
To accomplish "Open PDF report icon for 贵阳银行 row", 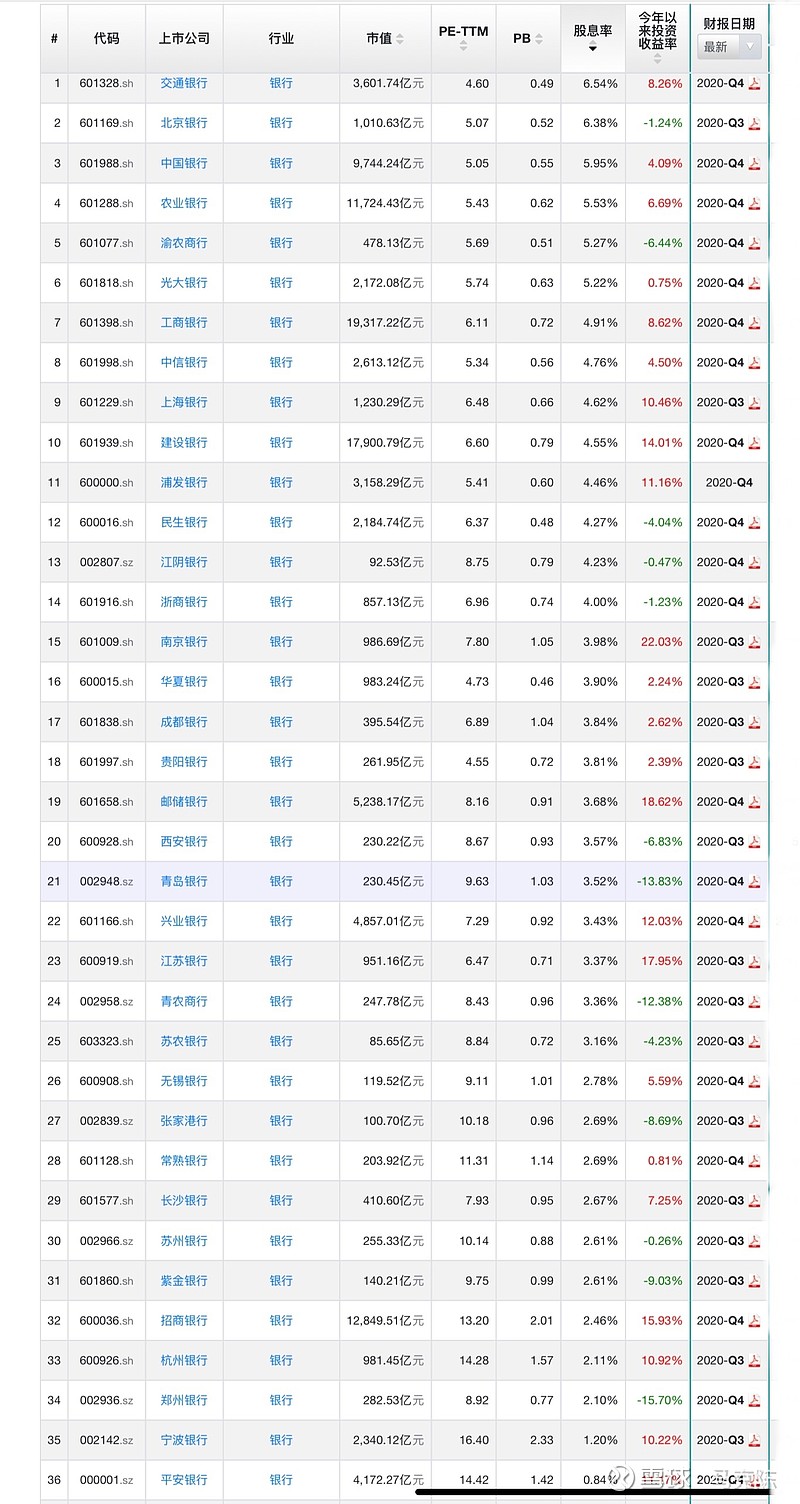I will (x=755, y=763).
